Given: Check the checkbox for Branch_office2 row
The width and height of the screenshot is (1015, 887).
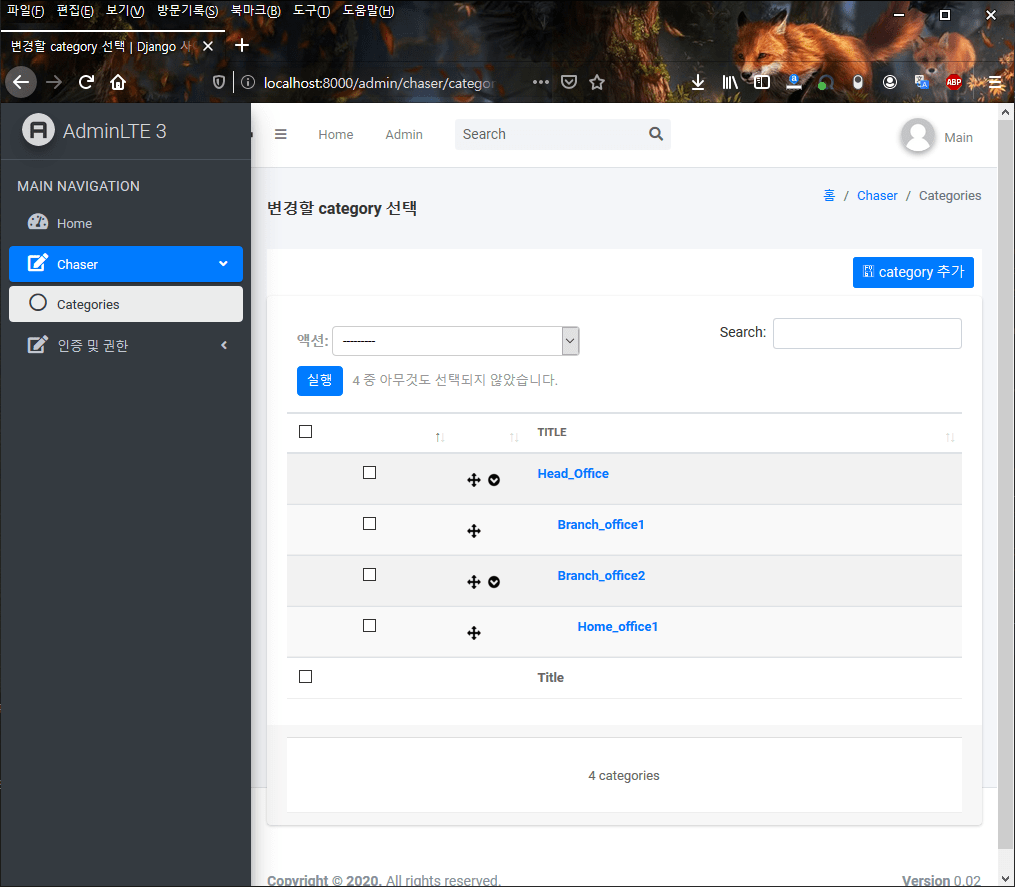Looking at the screenshot, I should 369,574.
